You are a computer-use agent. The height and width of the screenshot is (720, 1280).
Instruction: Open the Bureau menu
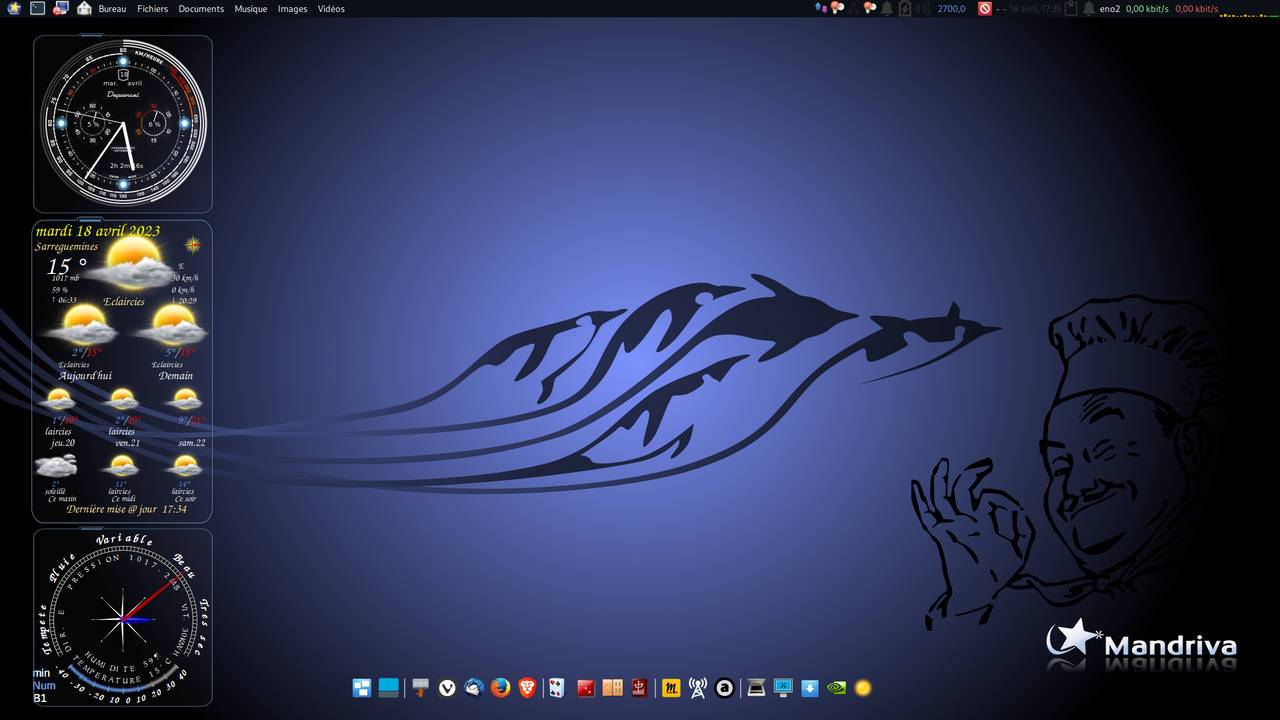tap(112, 9)
